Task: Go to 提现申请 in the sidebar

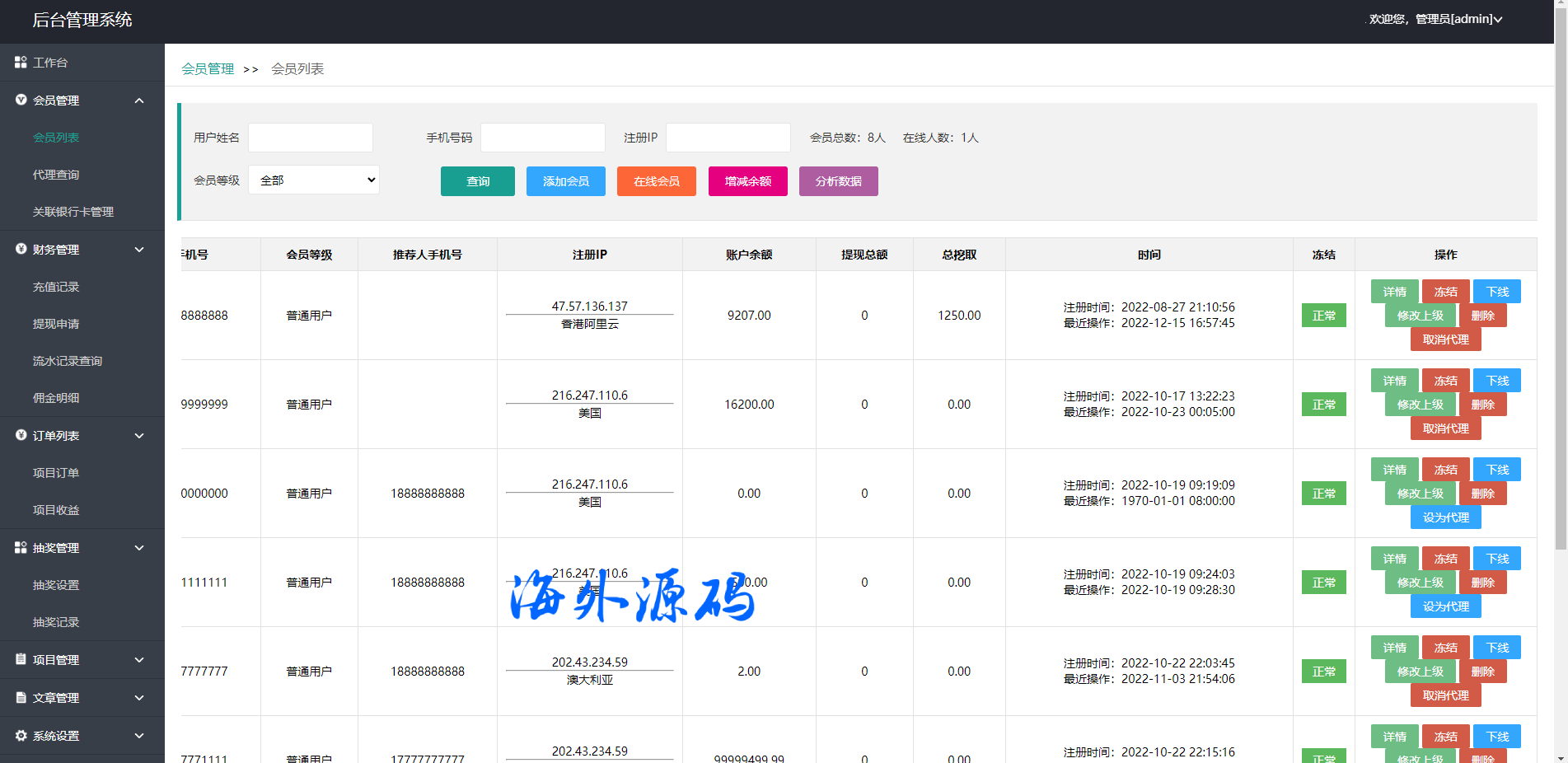Action: click(56, 324)
